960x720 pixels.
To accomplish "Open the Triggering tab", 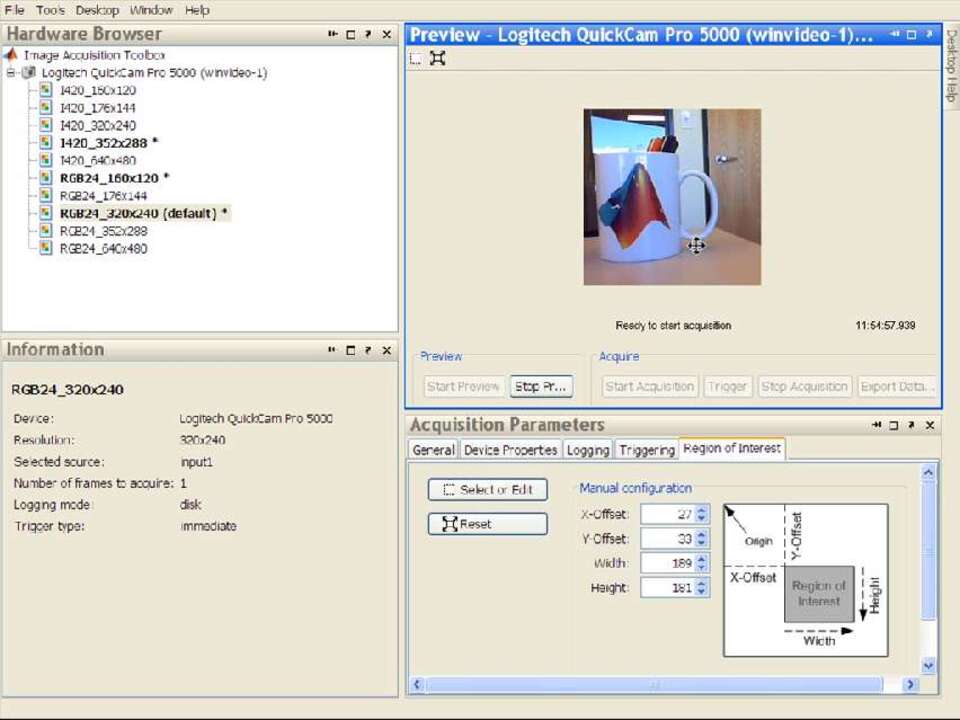I will [646, 450].
